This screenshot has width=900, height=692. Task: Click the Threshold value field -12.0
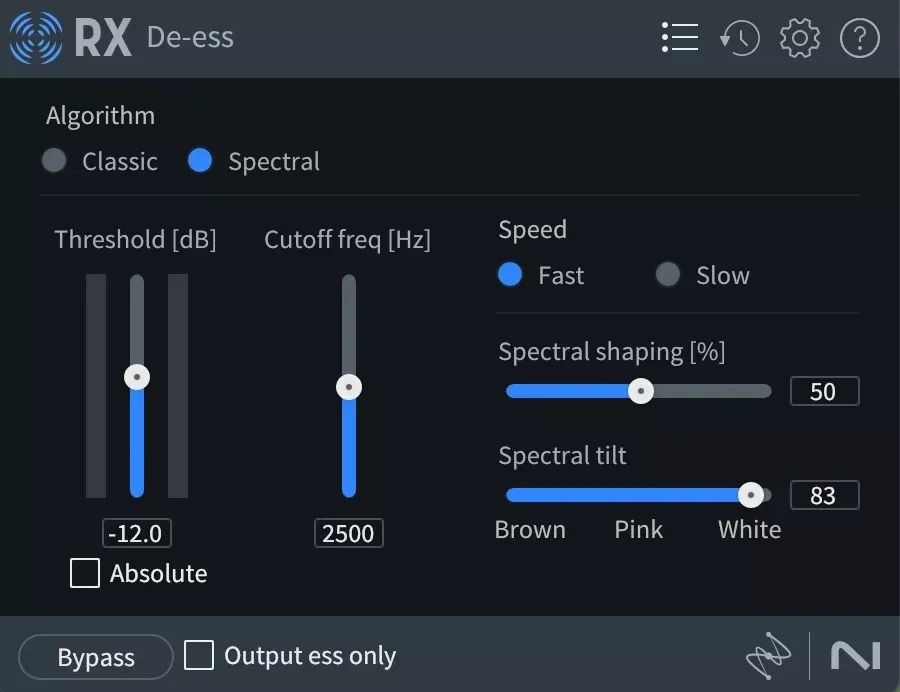pos(137,534)
